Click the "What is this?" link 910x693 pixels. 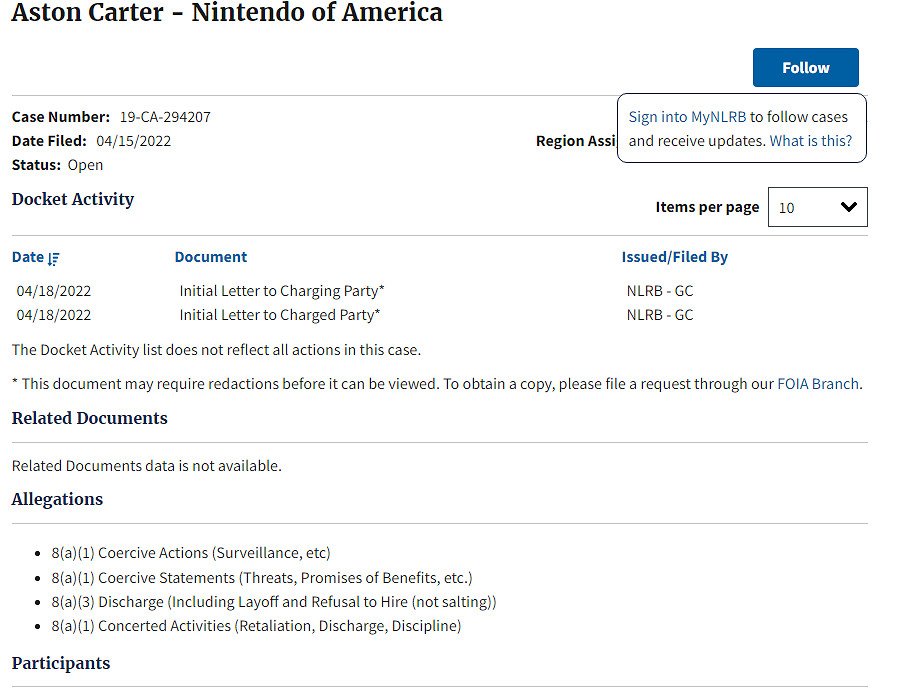[x=811, y=141]
